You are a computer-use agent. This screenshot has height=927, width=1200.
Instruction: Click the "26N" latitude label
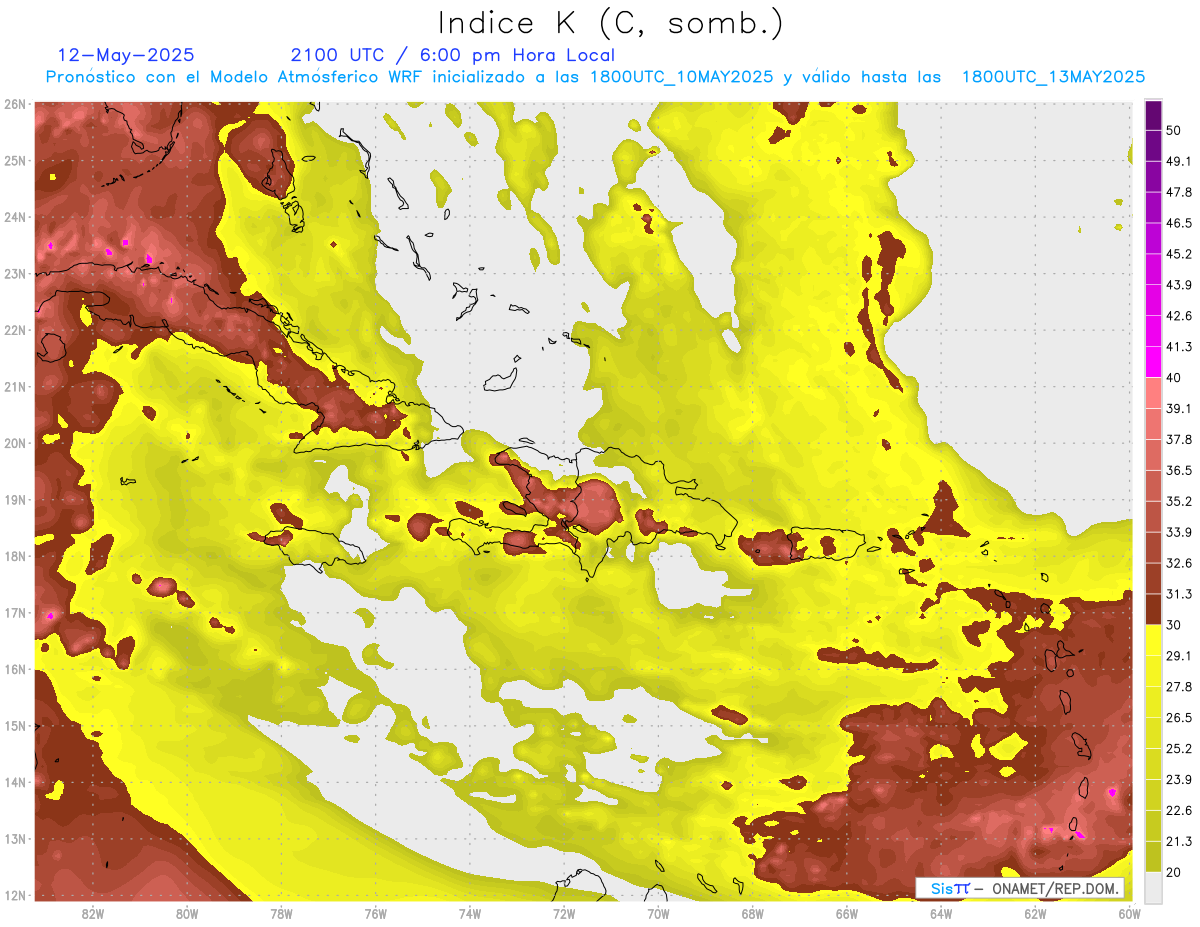(15, 104)
